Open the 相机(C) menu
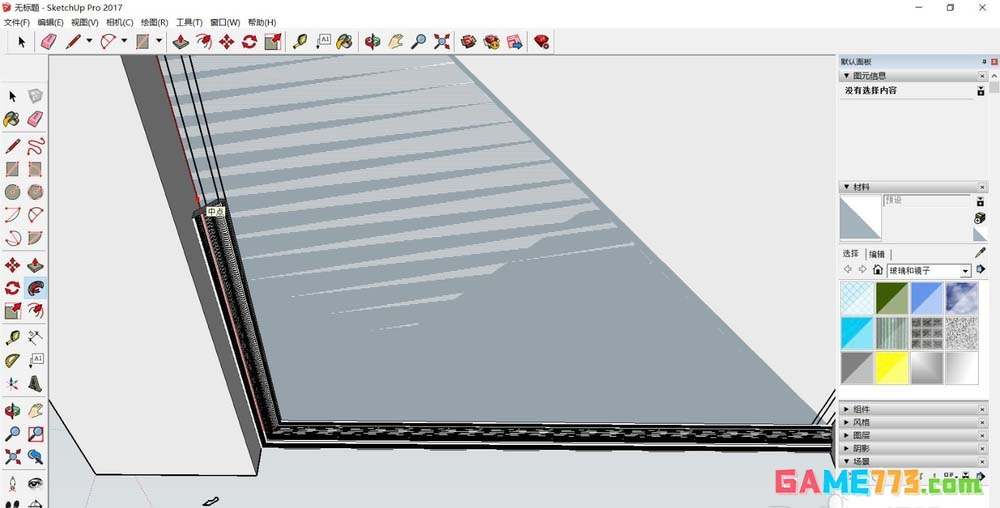This screenshot has height=508, width=1000. tap(119, 22)
